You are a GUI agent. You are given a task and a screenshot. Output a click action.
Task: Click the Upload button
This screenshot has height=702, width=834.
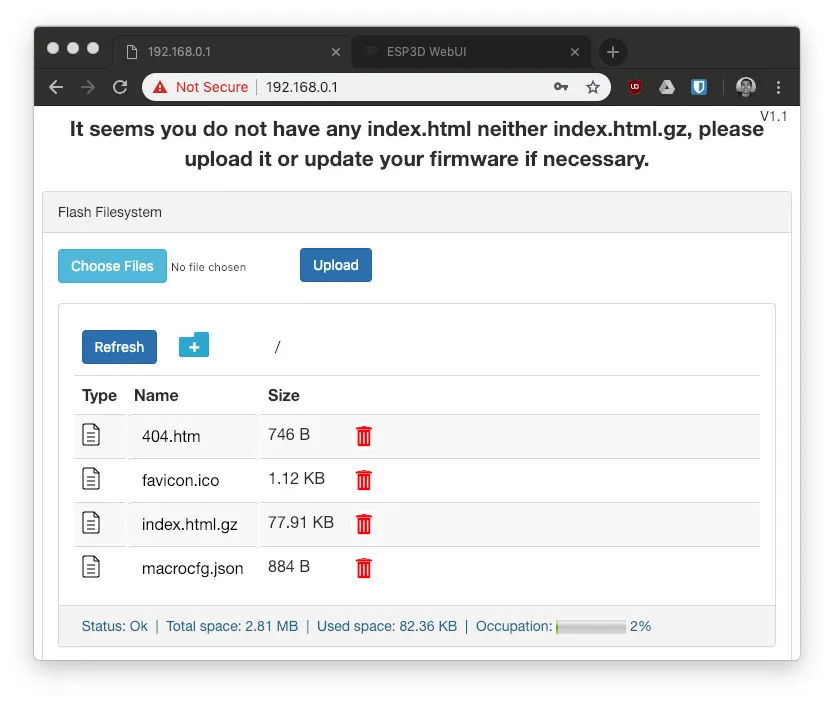click(x=336, y=265)
